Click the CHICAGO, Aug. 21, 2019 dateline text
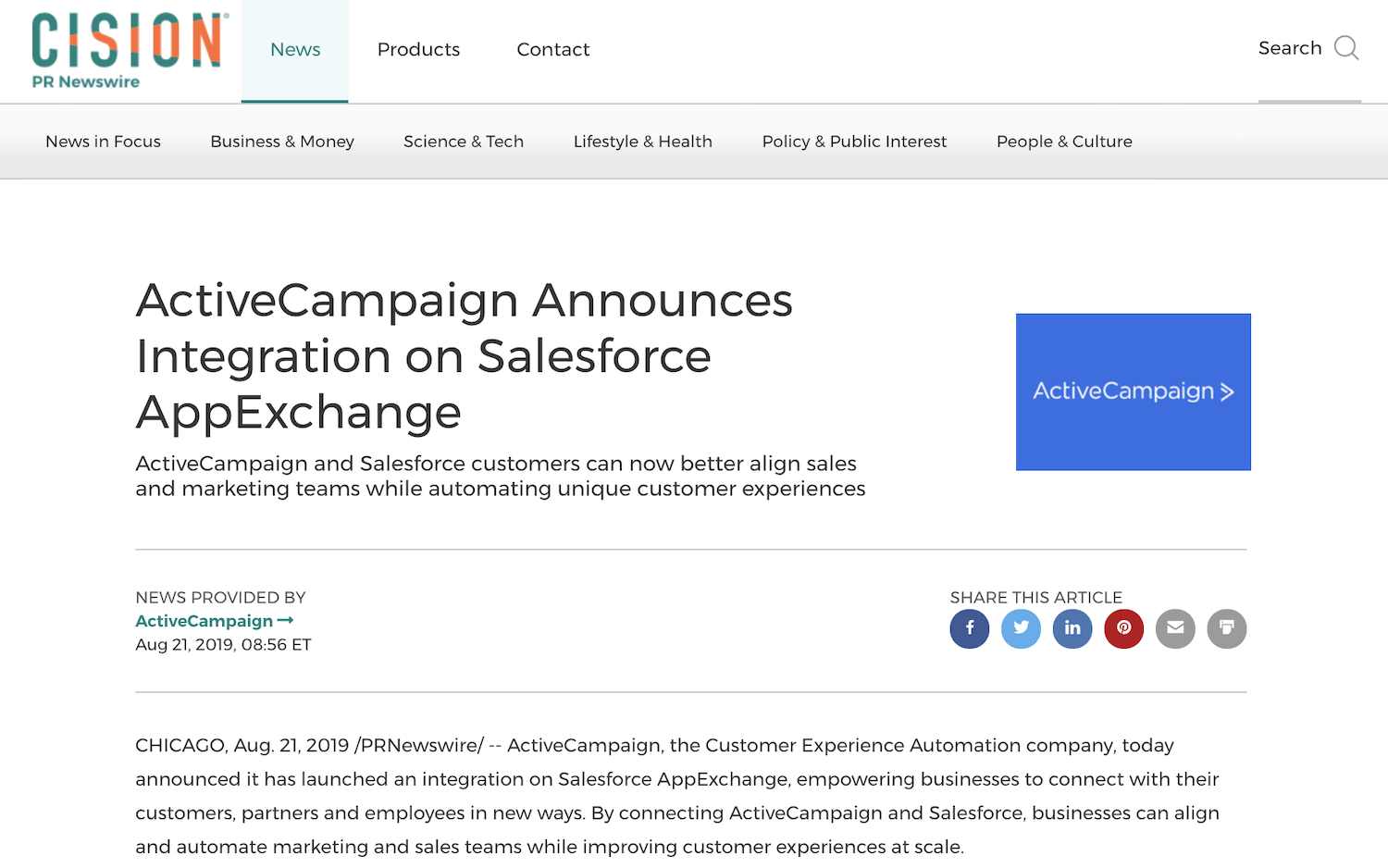 coord(242,746)
